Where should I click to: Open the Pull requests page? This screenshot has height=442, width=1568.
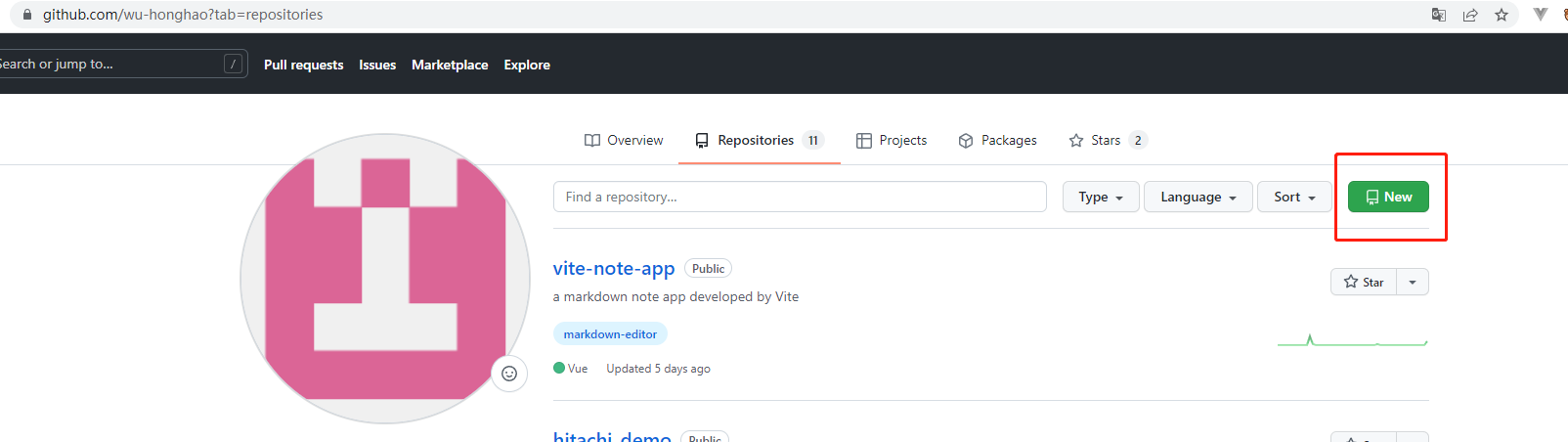click(x=303, y=65)
